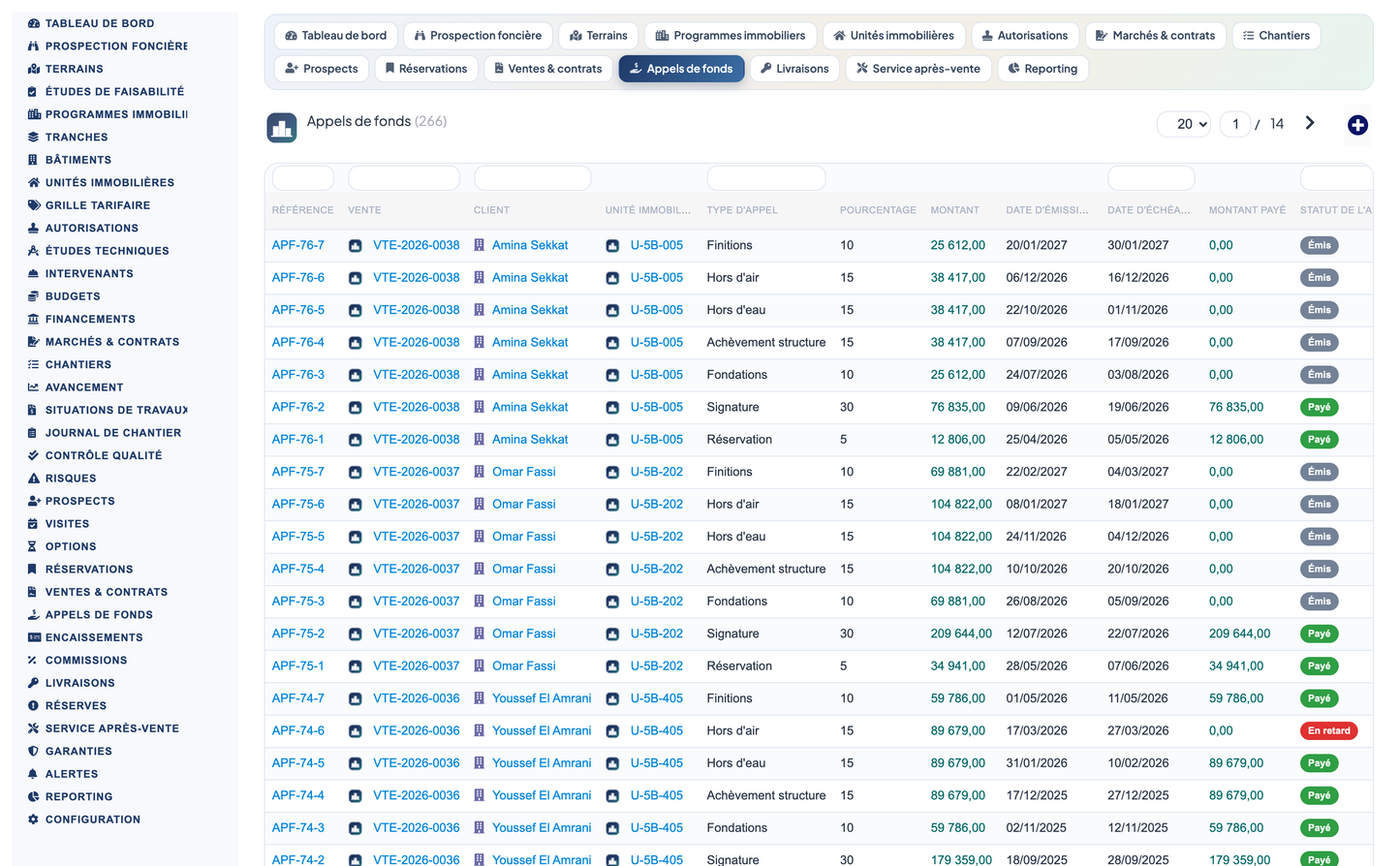
Task: Click VTE-2026-0038 link in APF-76-6 row
Action: pos(417,278)
